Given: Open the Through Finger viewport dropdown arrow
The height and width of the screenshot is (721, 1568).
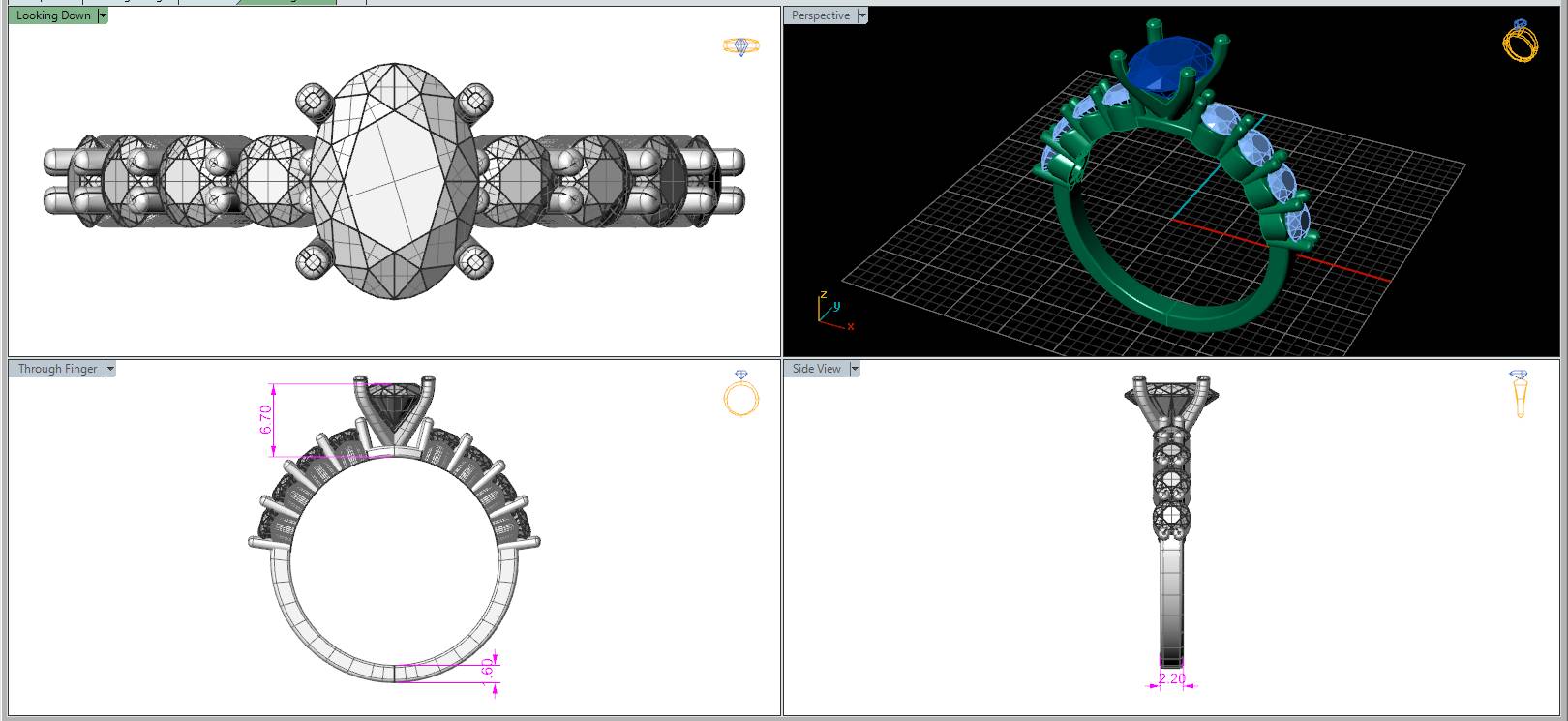Looking at the screenshot, I should pyautogui.click(x=110, y=369).
